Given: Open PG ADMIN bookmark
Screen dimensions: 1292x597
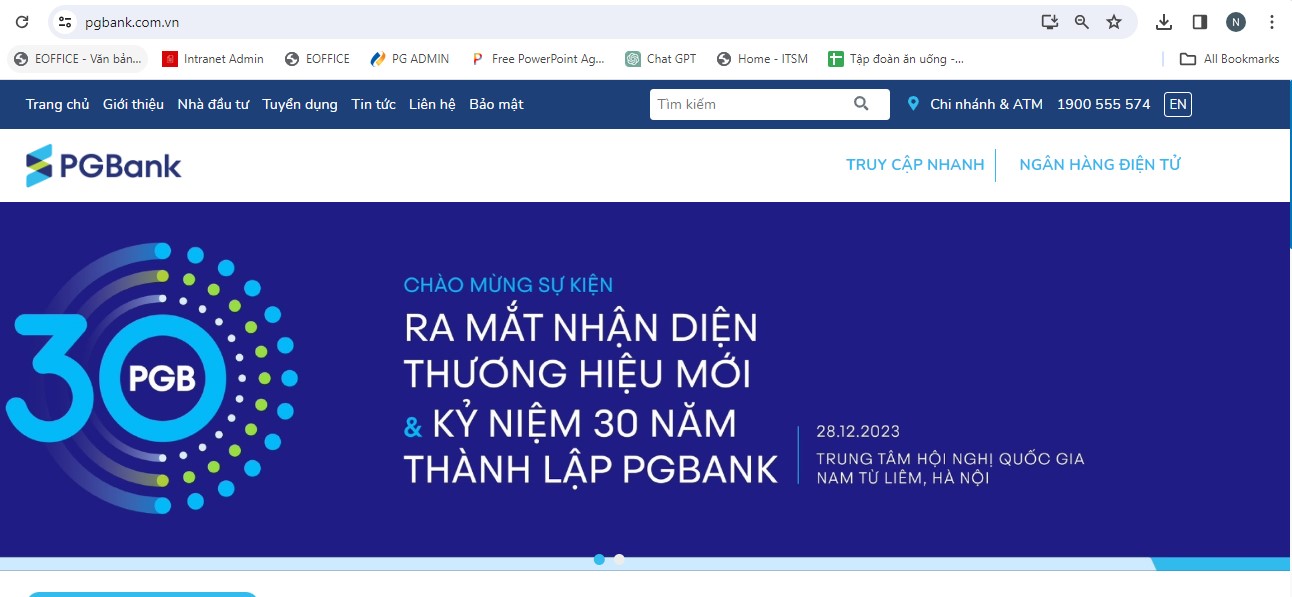Looking at the screenshot, I should click(x=410, y=59).
